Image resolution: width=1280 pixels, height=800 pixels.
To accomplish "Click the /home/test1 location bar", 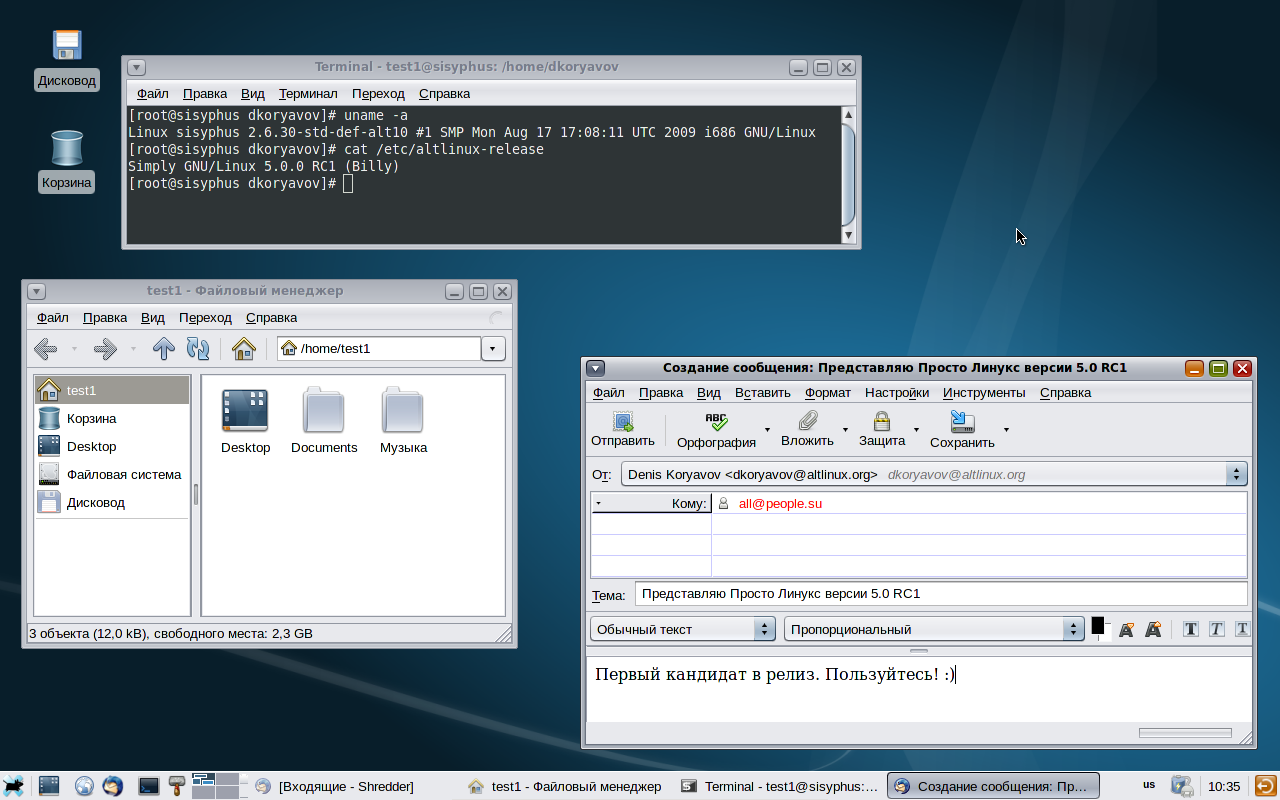I will point(379,349).
